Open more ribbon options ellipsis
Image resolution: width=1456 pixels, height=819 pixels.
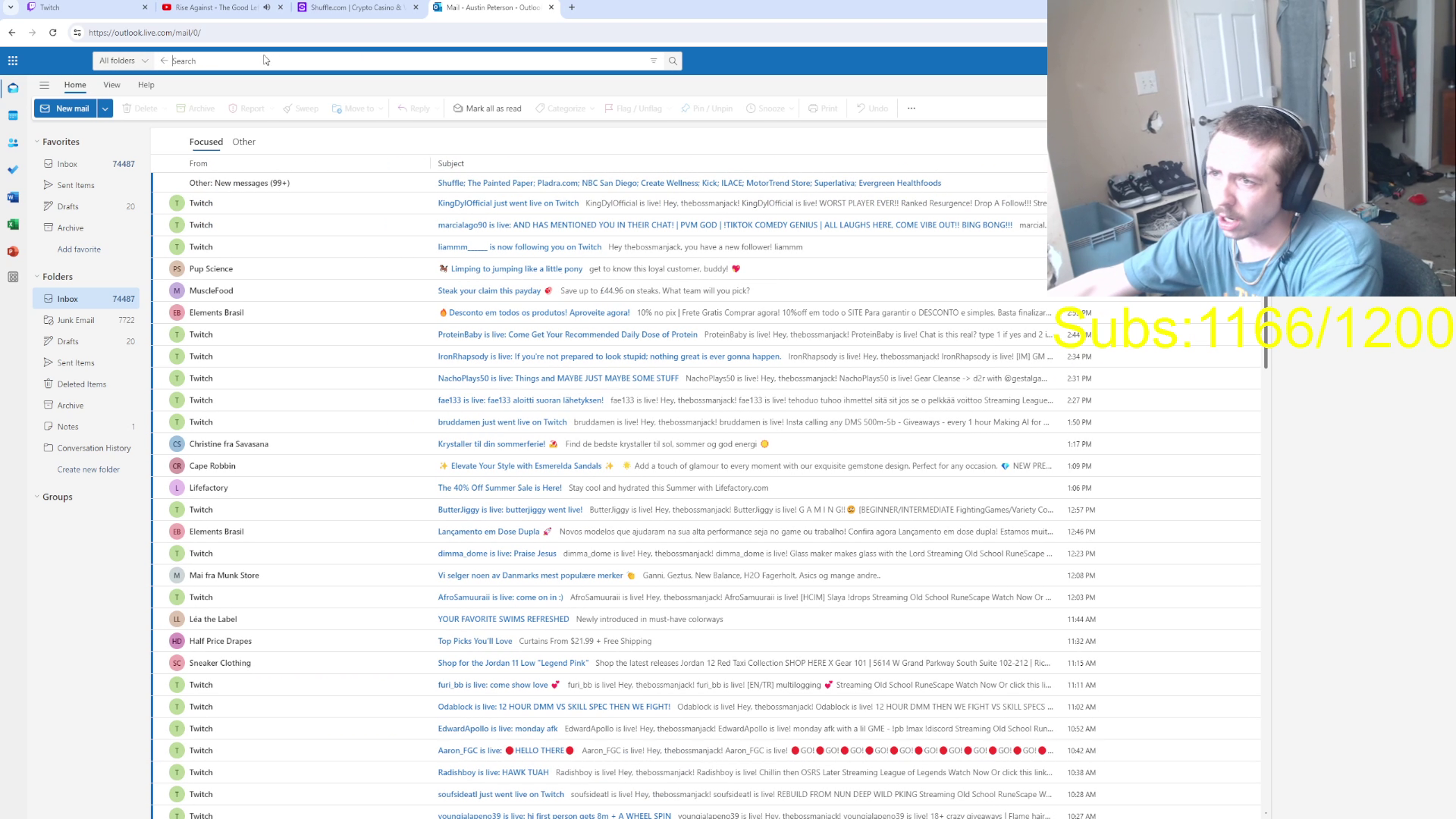tap(912, 108)
